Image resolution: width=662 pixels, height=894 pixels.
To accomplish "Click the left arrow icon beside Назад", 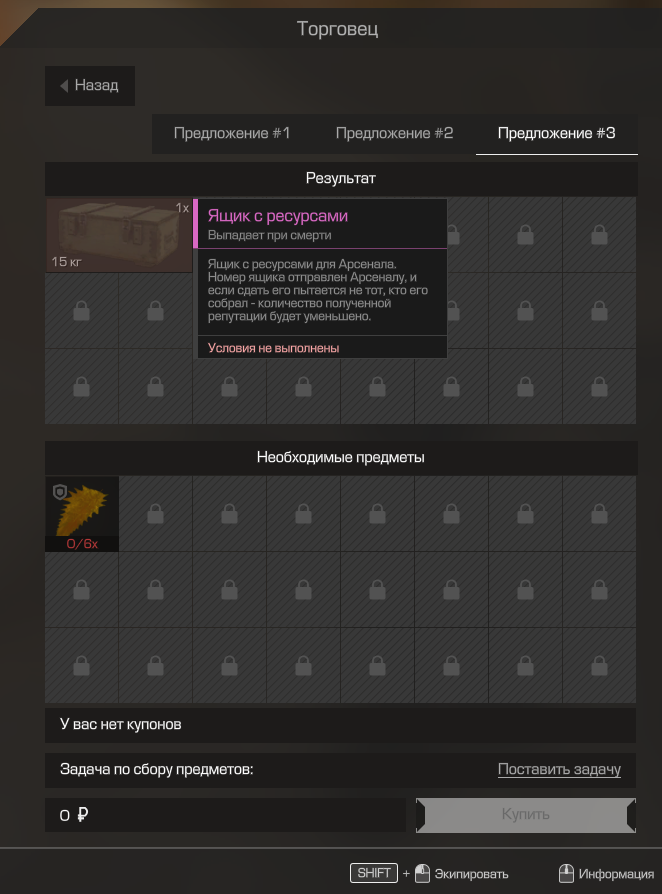I will tap(64, 86).
